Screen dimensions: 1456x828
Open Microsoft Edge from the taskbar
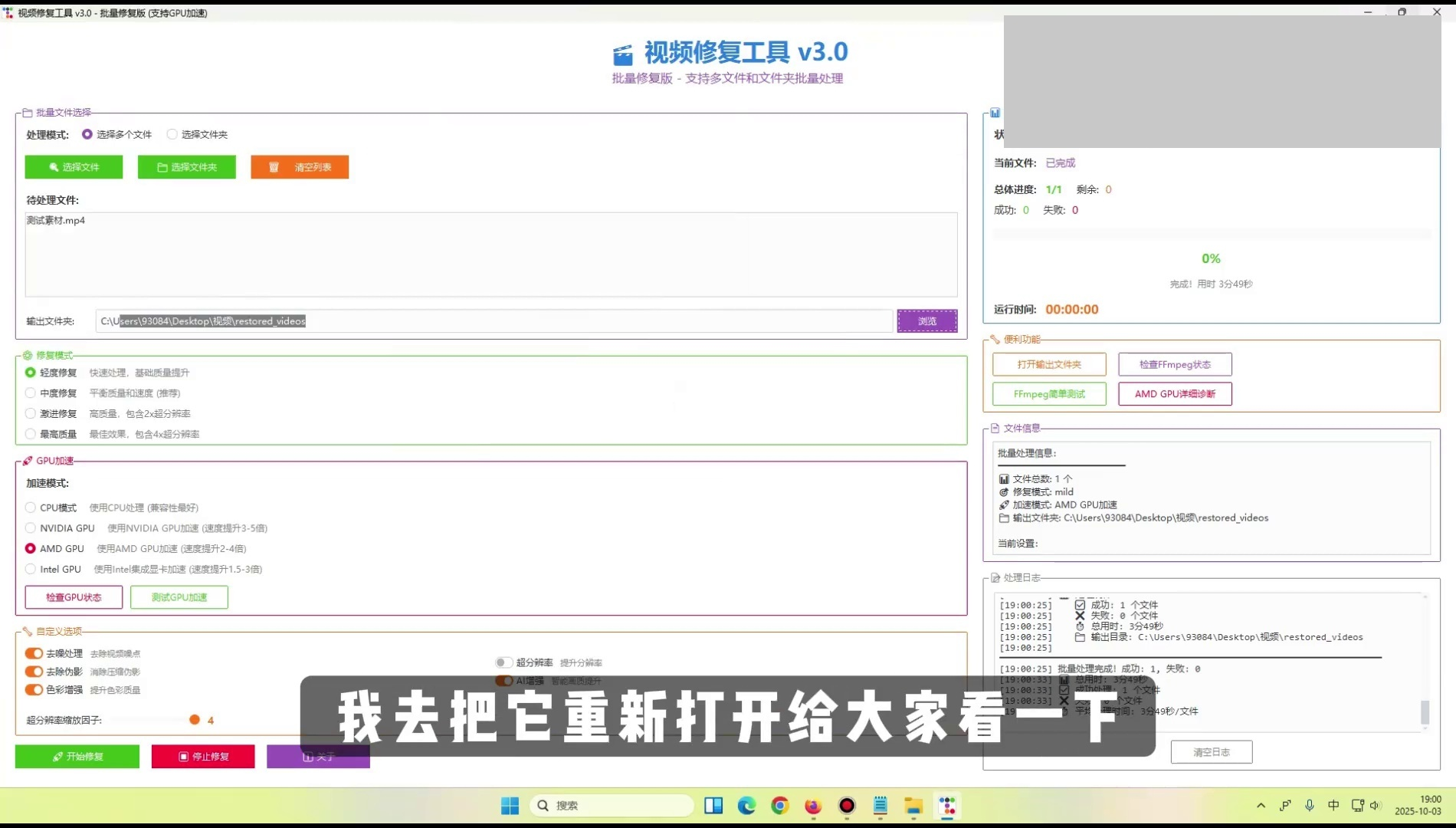[746, 806]
